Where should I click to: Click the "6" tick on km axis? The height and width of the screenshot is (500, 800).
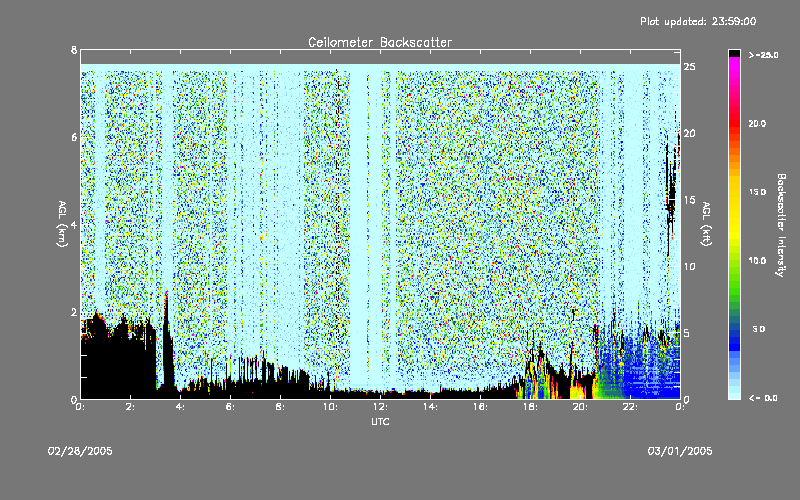[74, 137]
